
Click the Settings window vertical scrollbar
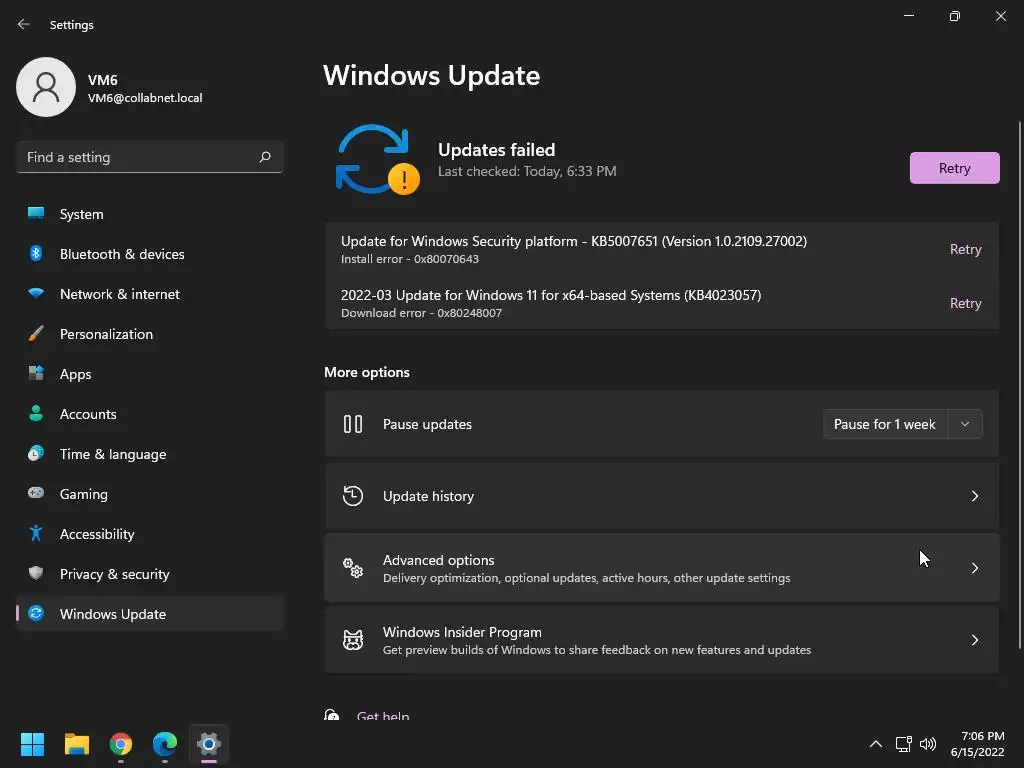(x=1019, y=384)
